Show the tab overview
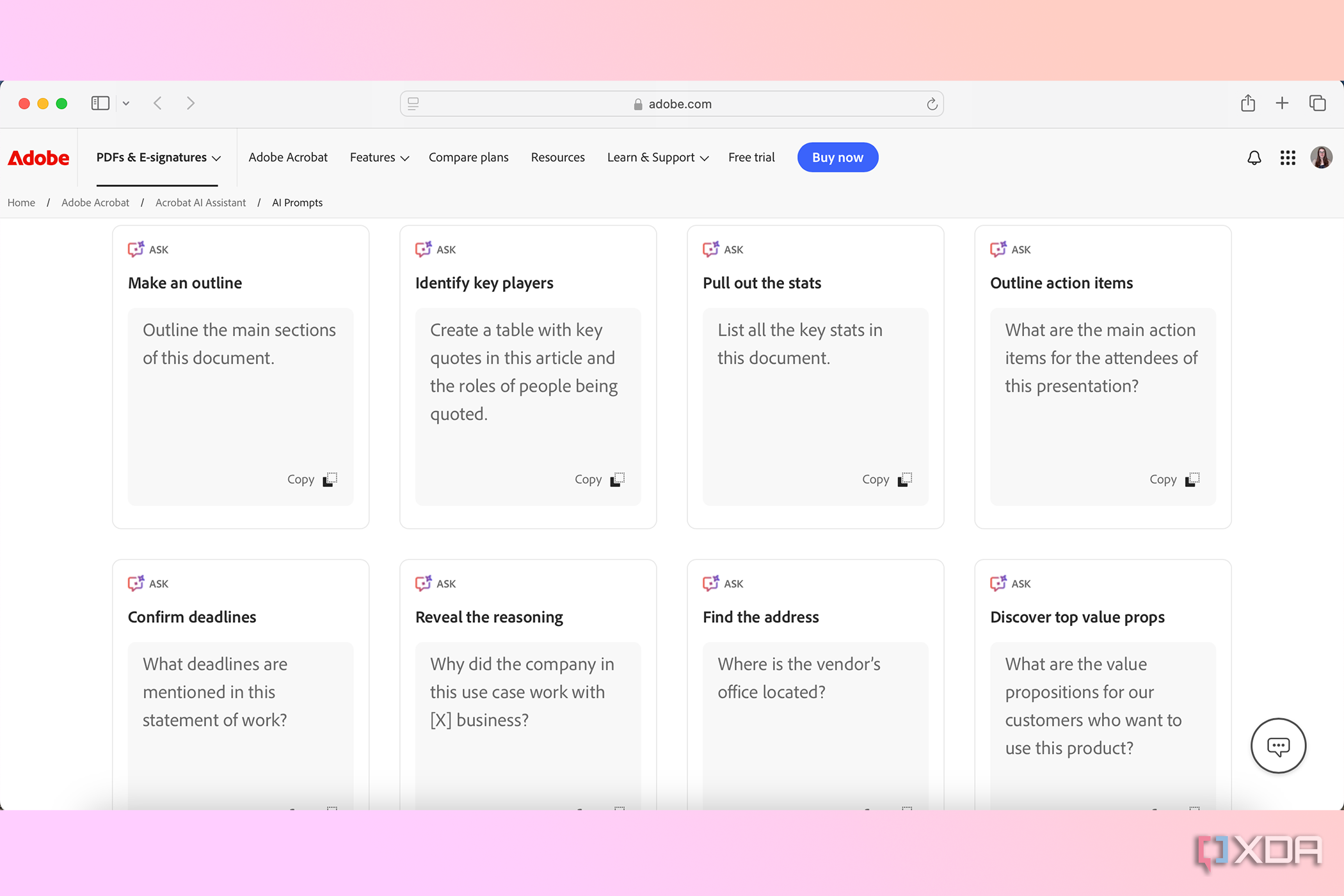The height and width of the screenshot is (896, 1344). point(1318,103)
